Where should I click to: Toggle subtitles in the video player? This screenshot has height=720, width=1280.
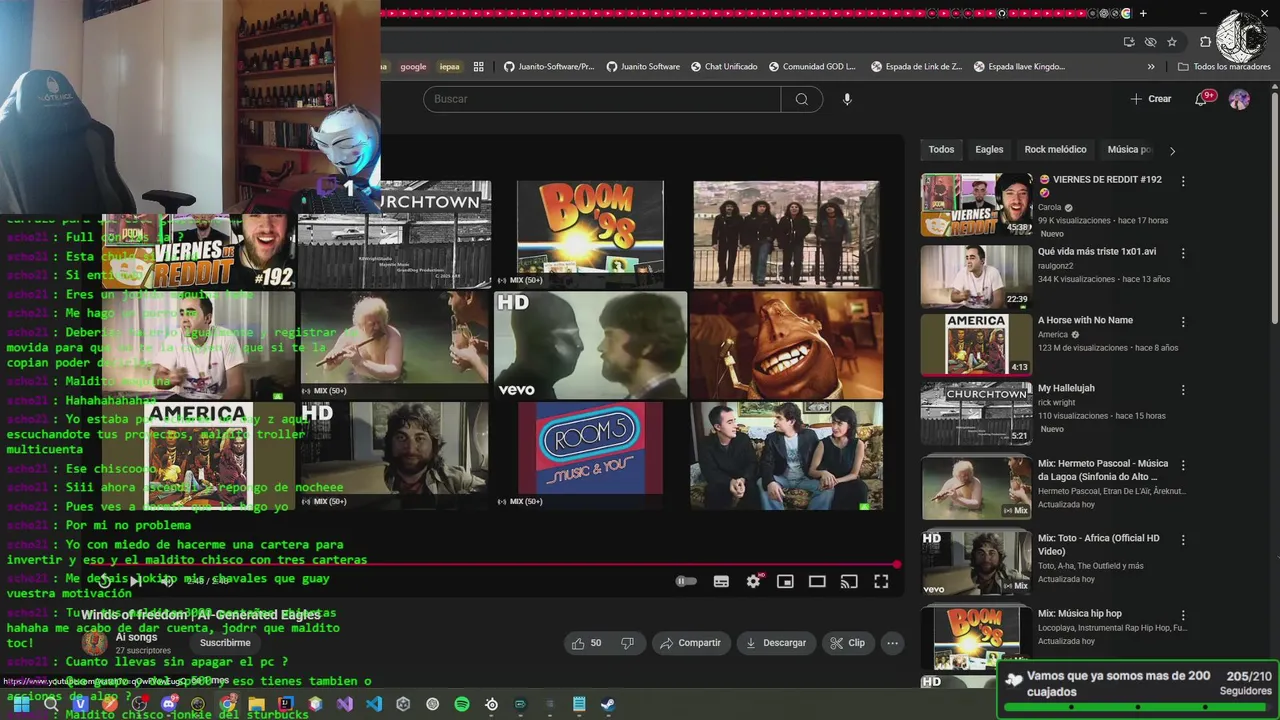[x=721, y=581]
